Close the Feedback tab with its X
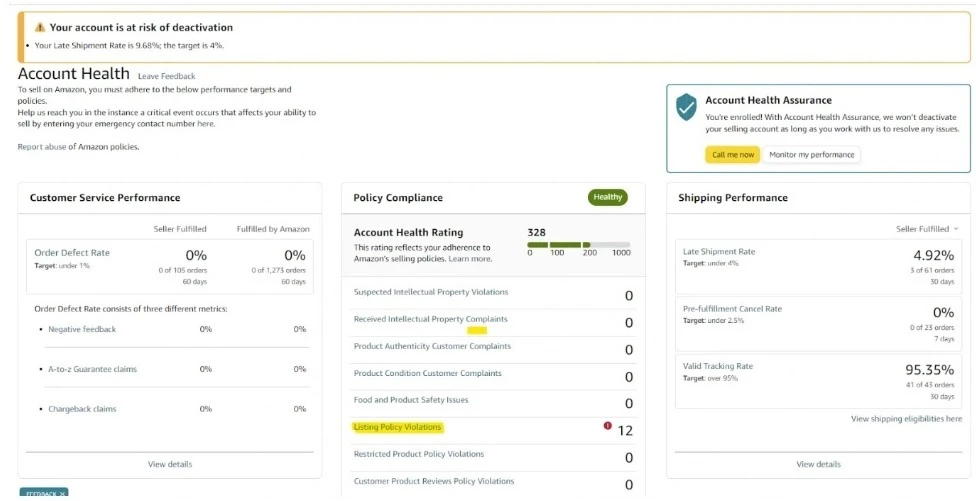This screenshot has width=976, height=501. point(62,494)
